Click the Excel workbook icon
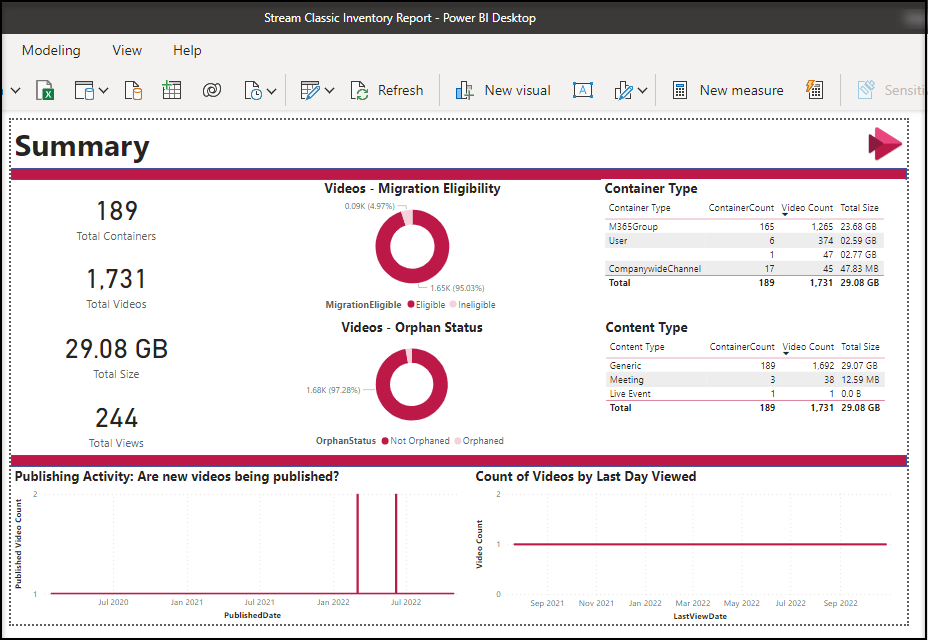 point(45,91)
